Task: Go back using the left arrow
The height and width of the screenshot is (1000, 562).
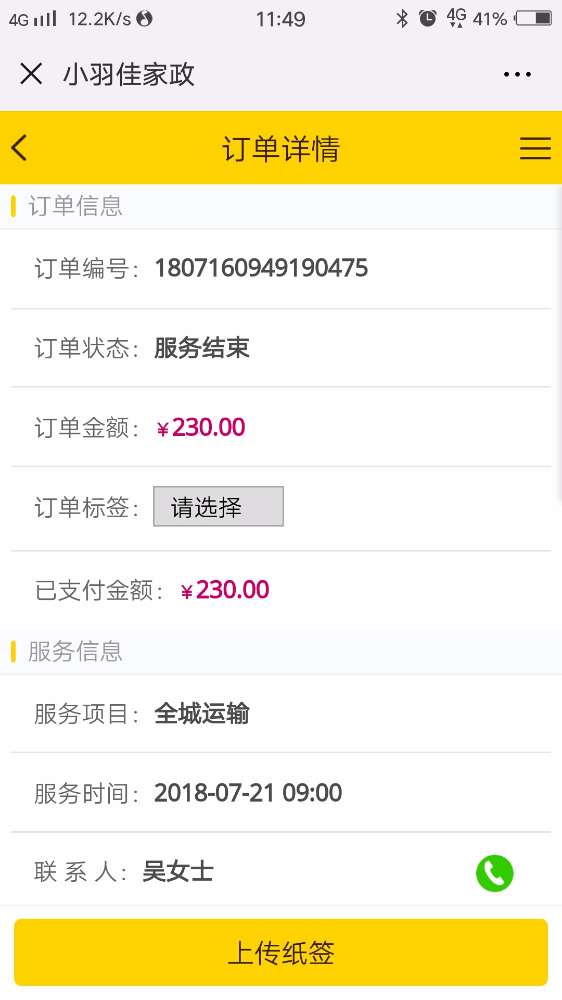Action: [19, 148]
